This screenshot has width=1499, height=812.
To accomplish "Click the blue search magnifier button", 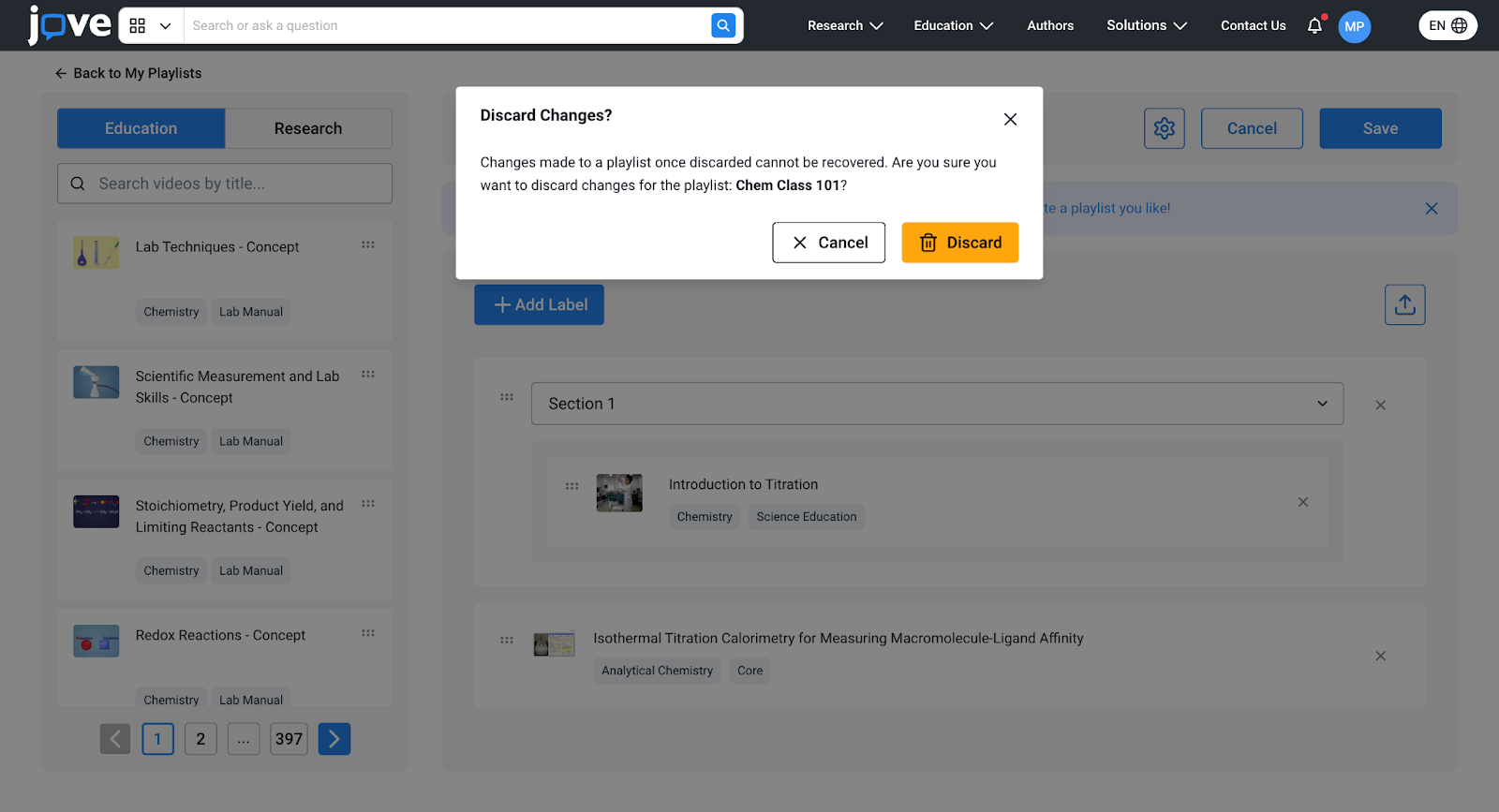I will (723, 25).
